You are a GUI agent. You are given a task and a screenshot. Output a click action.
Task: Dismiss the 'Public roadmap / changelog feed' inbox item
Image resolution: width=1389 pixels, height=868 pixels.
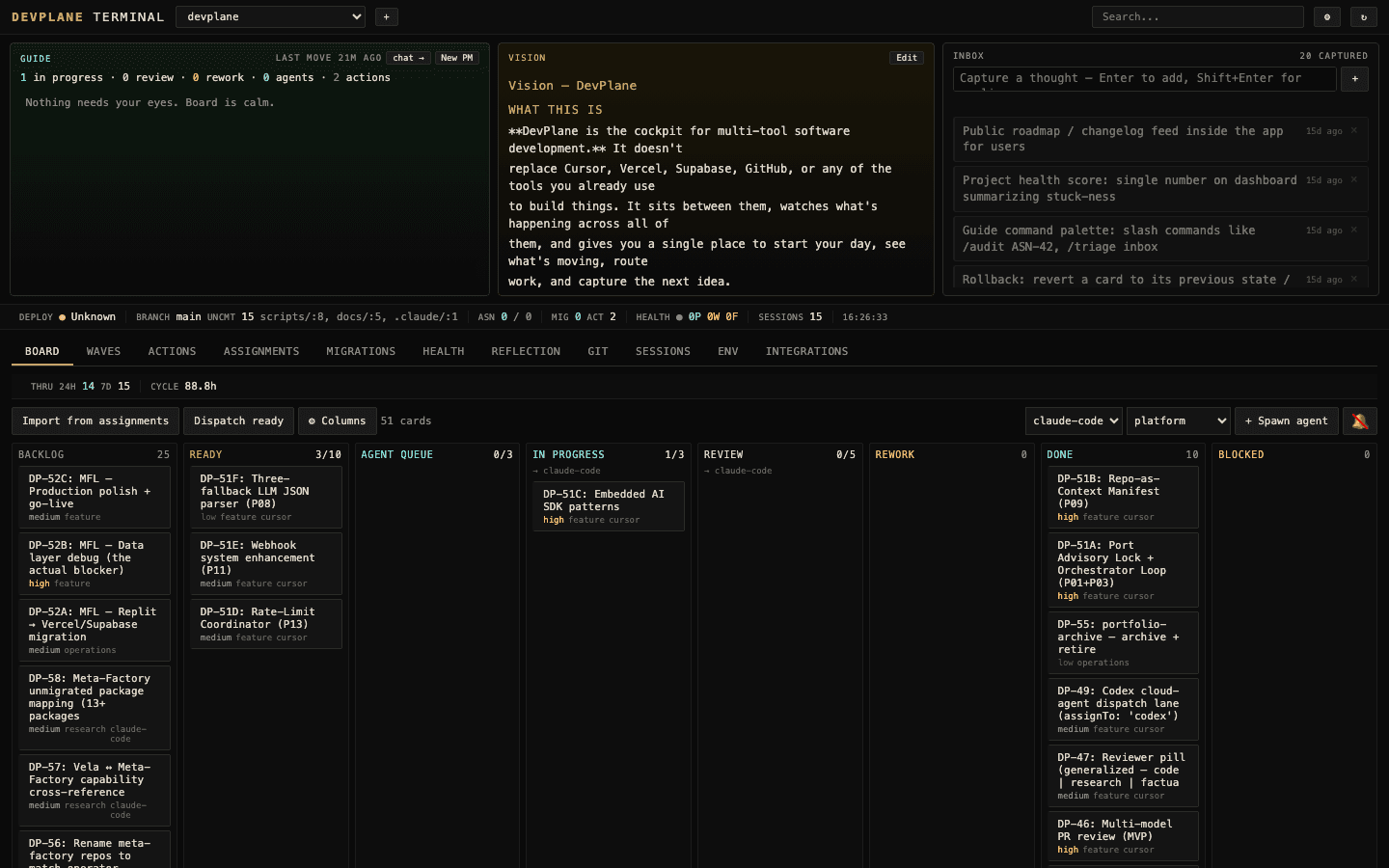[x=1354, y=130]
